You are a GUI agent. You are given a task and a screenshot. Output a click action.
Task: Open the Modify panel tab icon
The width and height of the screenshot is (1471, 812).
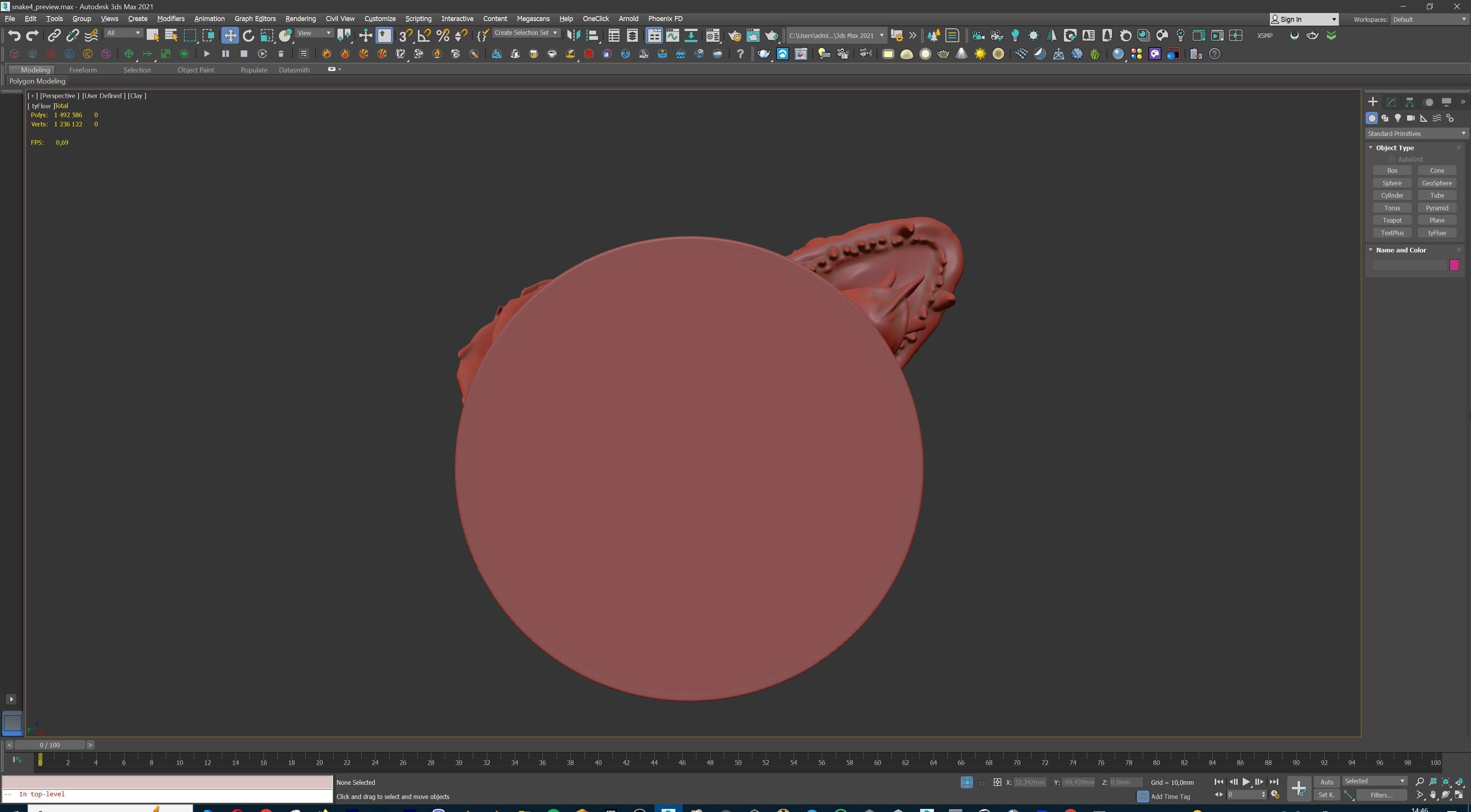1391,102
